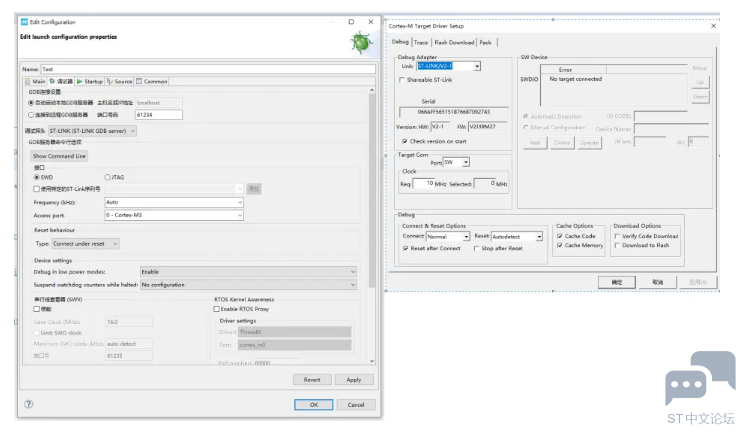The height and width of the screenshot is (434, 744).
Task: Open the Debug tab in Target Driver Setup
Action: tap(400, 42)
